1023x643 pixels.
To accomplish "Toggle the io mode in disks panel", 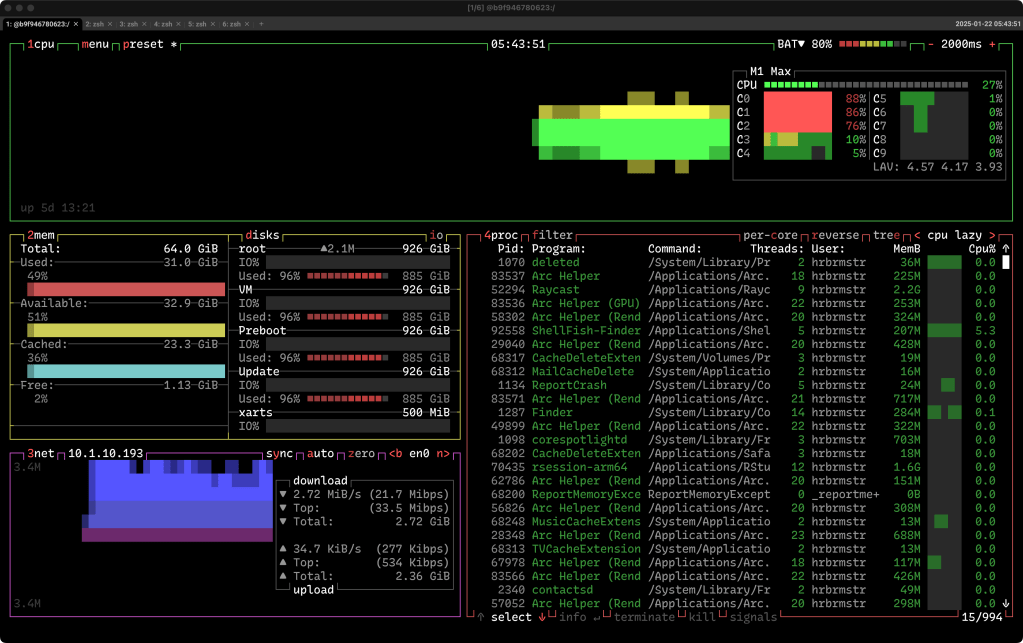I will pos(436,235).
